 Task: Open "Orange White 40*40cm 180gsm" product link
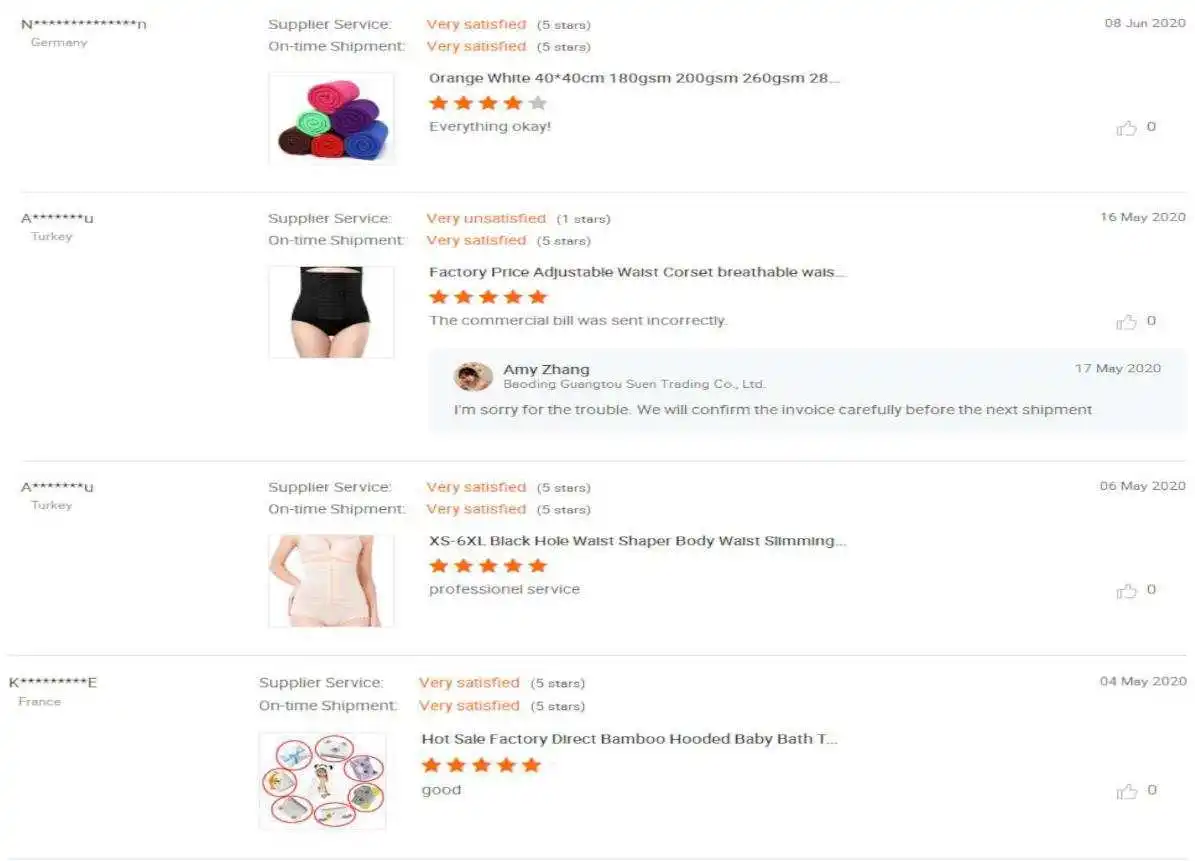(x=633, y=78)
